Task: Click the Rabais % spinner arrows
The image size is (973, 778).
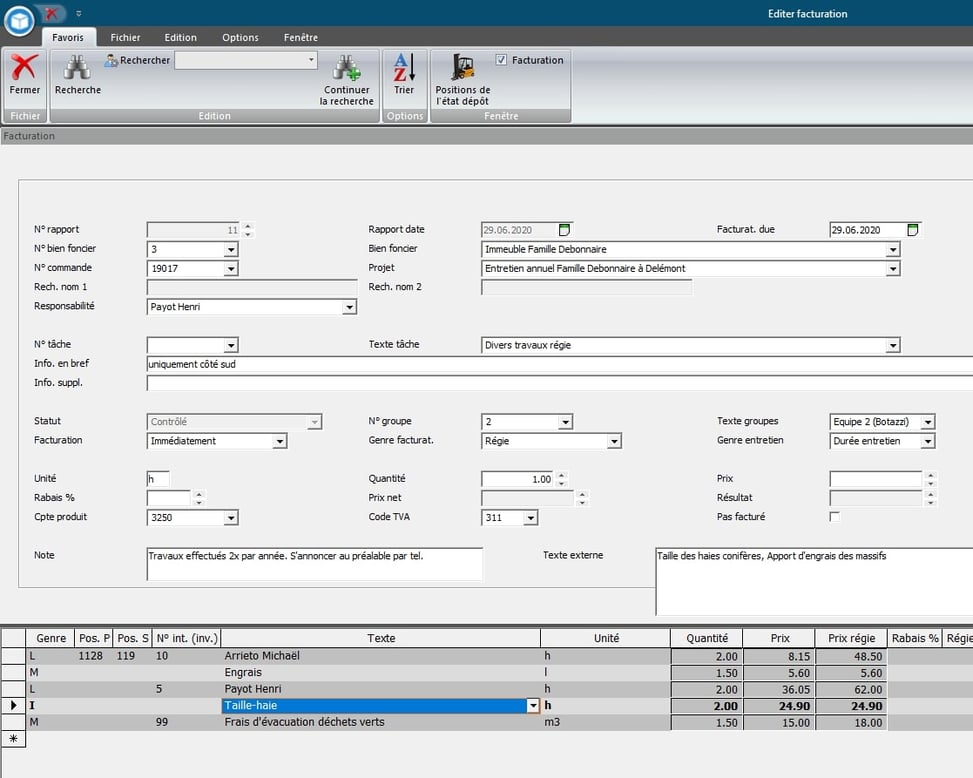Action: coord(199,498)
